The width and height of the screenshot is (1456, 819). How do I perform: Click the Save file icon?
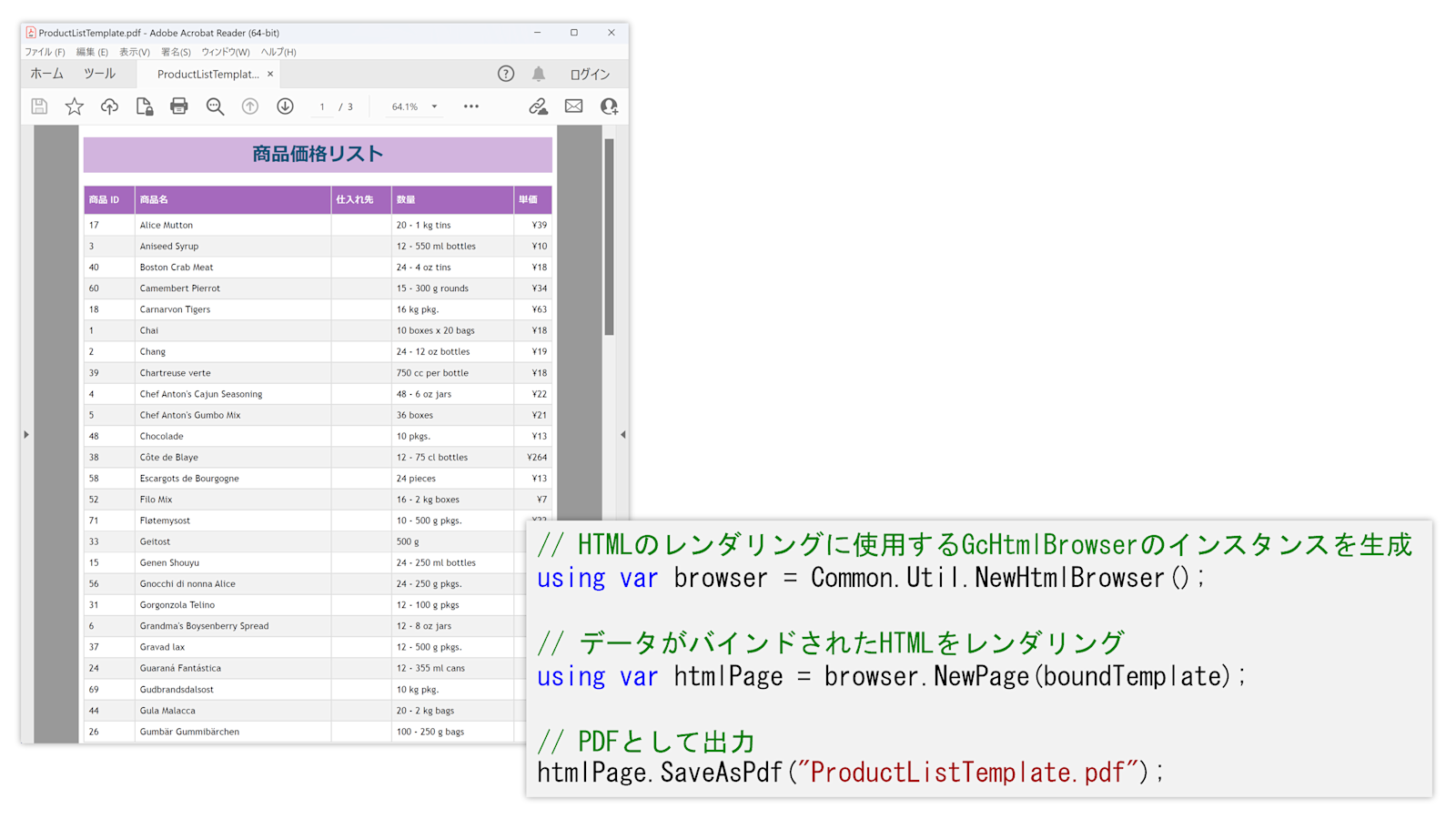(x=39, y=106)
